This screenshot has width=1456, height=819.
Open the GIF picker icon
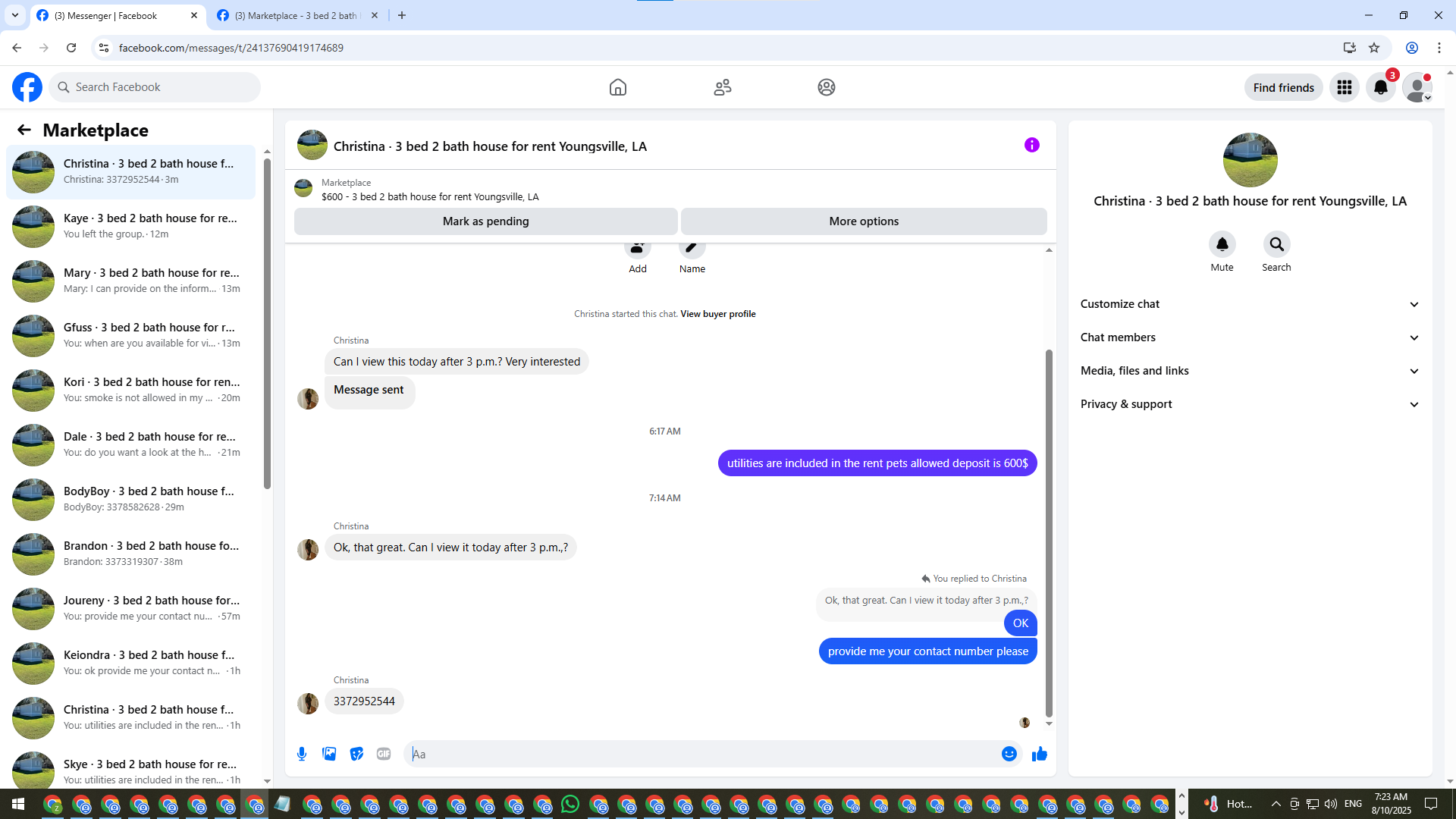click(x=384, y=754)
